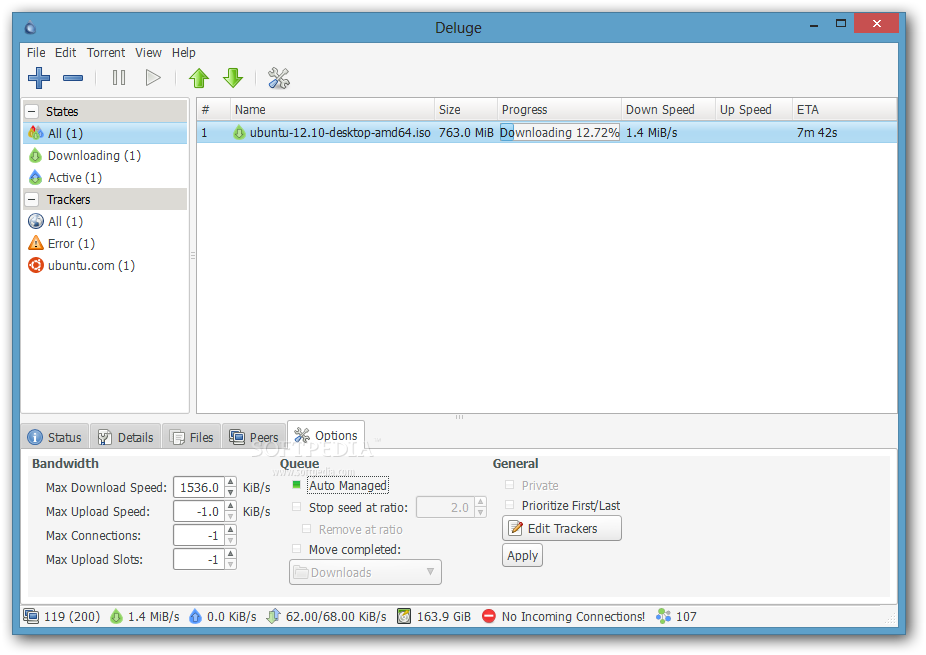The width and height of the screenshot is (926, 655).
Task: Click the free disk space icon
Action: pyautogui.click(x=404, y=616)
